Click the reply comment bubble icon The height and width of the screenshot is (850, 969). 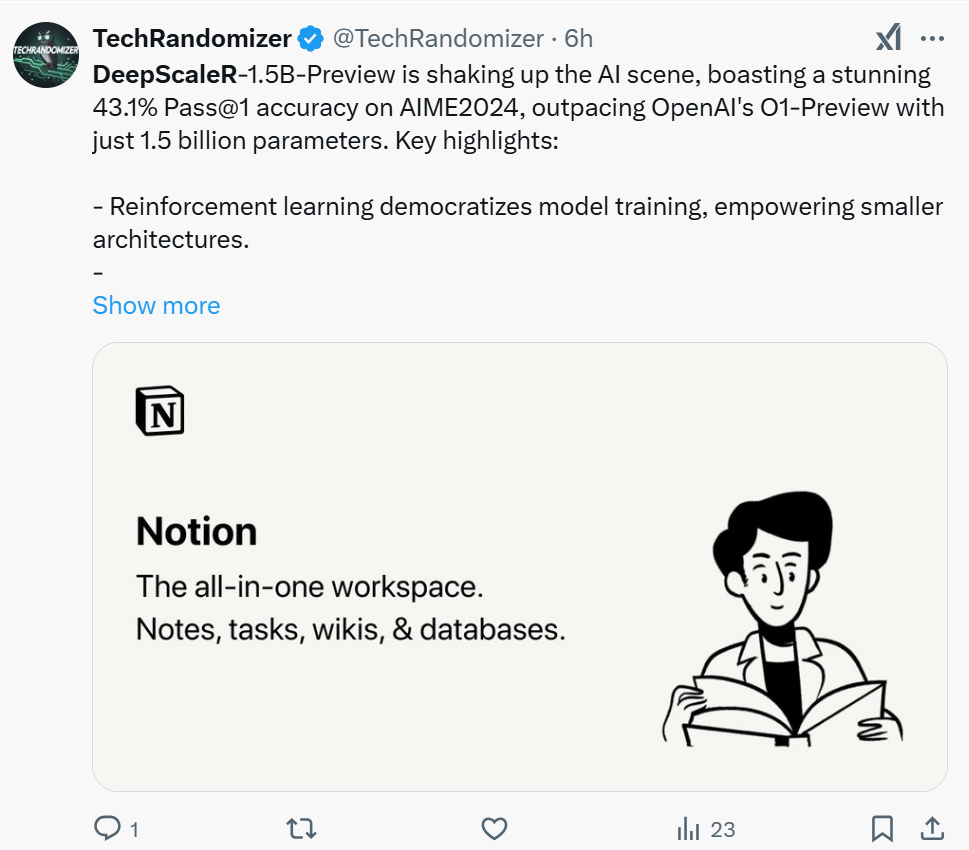point(107,828)
